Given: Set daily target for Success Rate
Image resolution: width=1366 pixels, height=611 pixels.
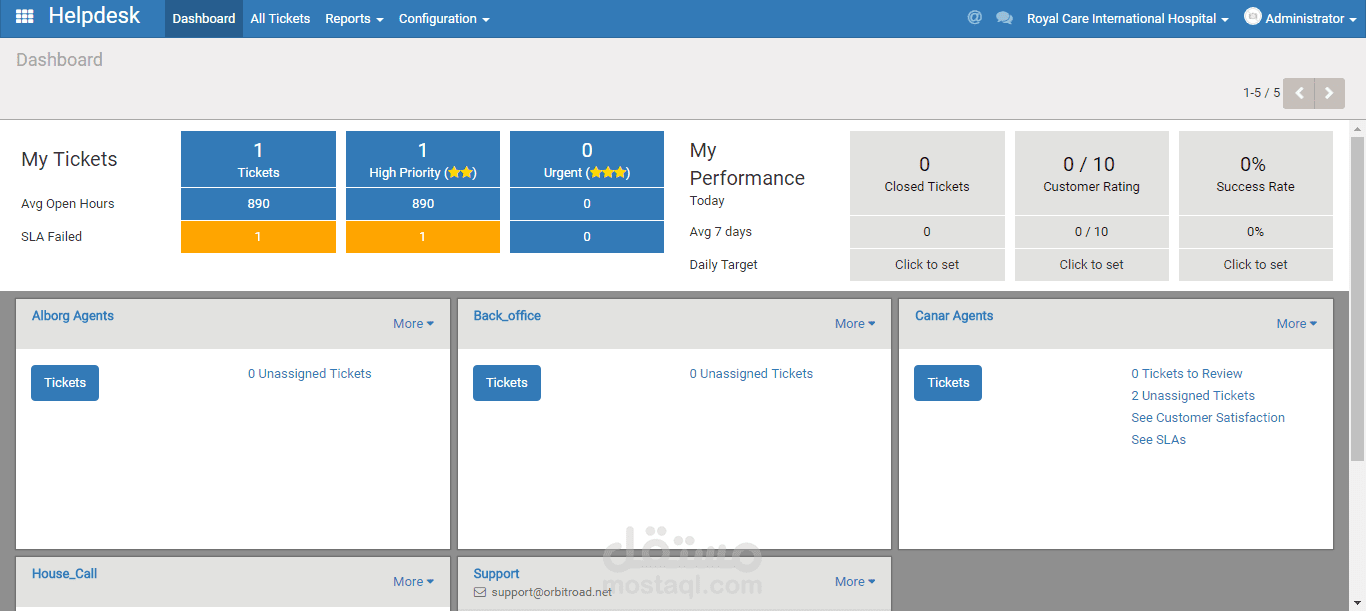Looking at the screenshot, I should (1256, 265).
